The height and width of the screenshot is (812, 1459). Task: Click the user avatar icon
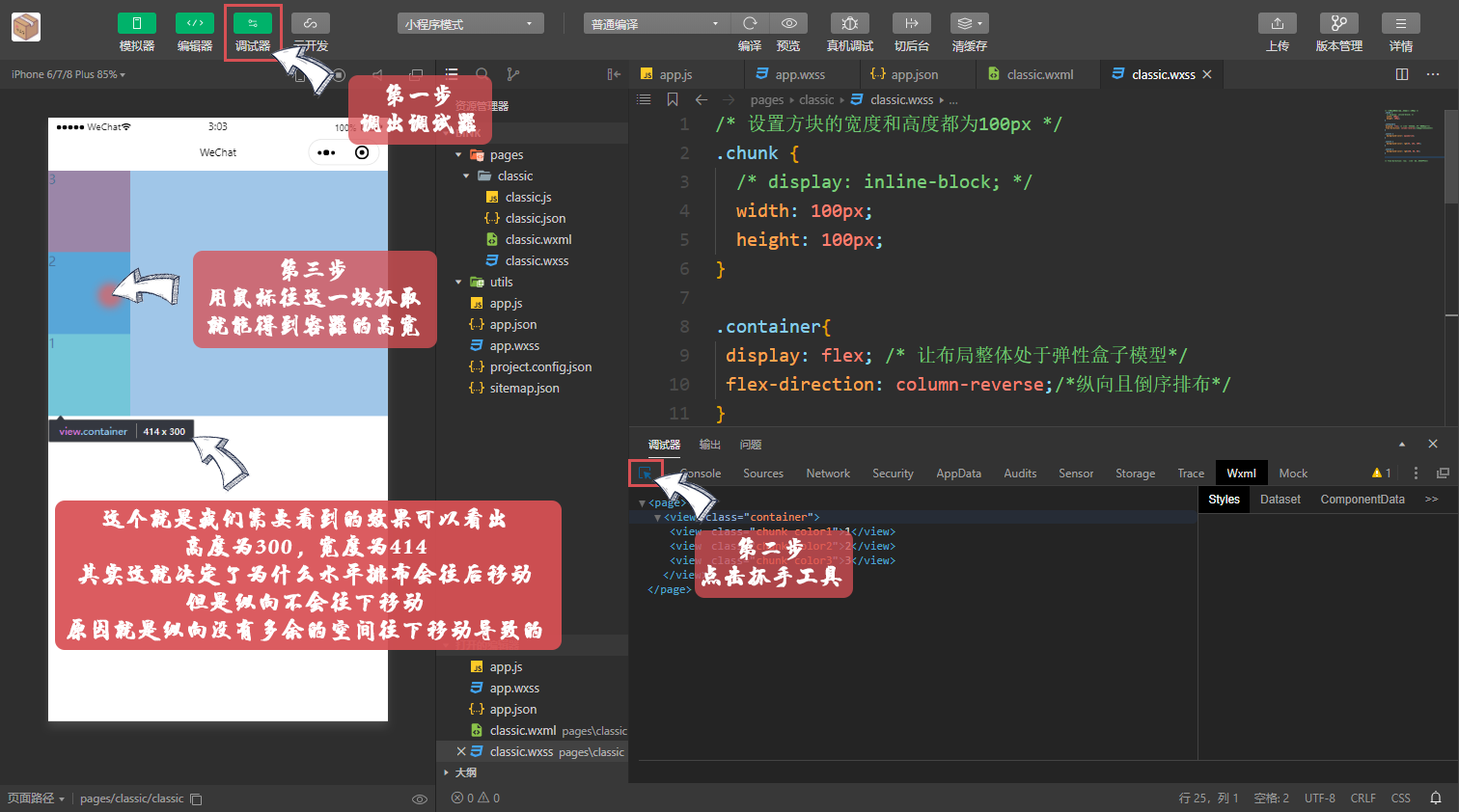[26, 27]
